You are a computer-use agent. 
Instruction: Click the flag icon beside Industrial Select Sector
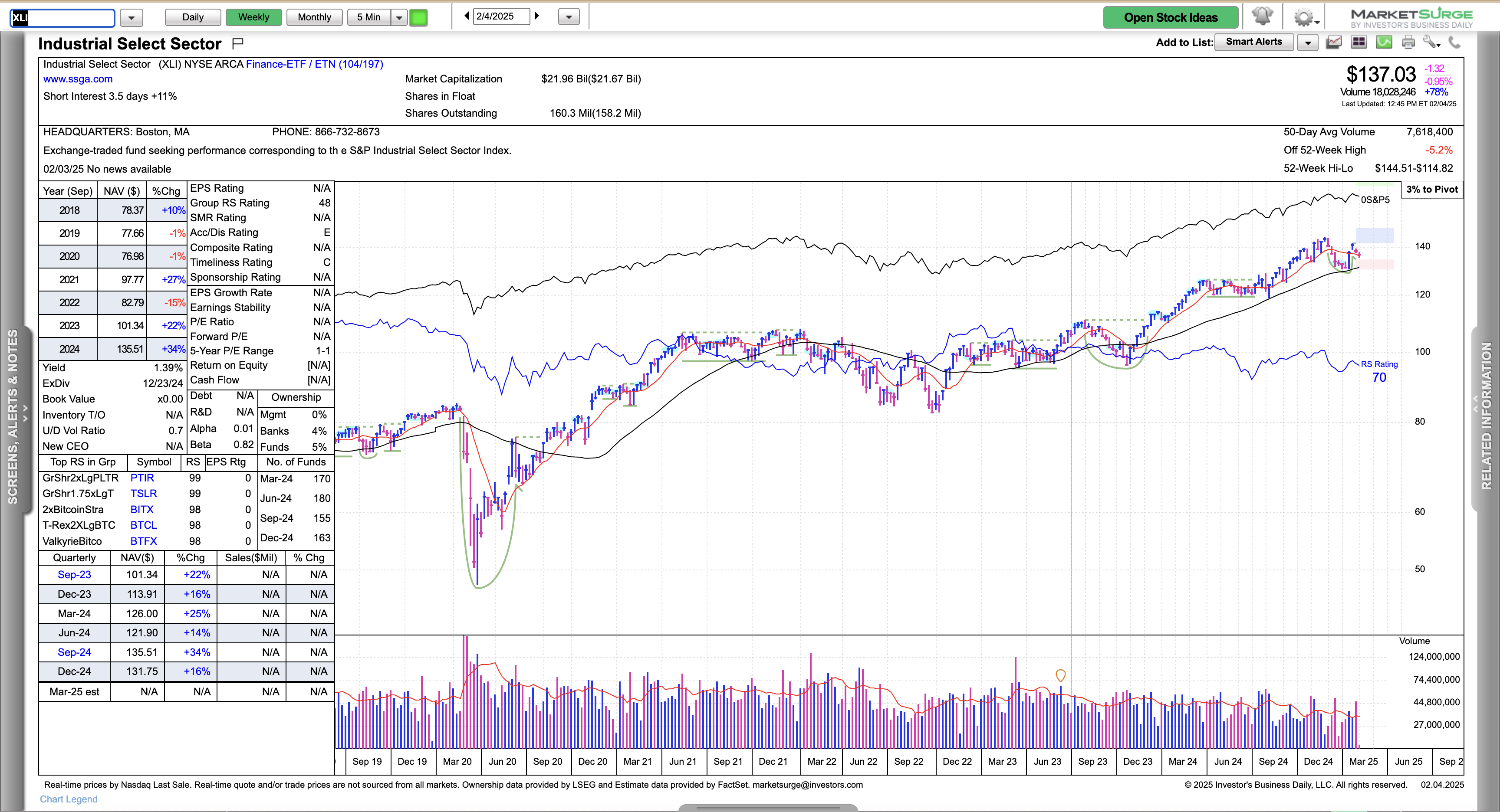[237, 43]
